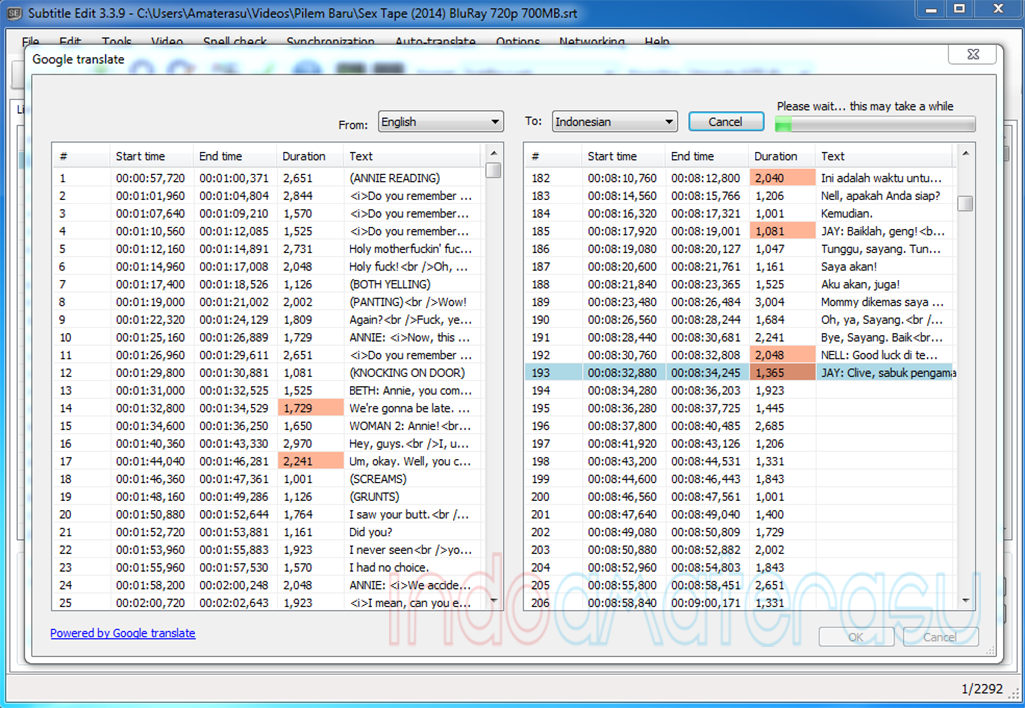The height and width of the screenshot is (708, 1025).
Task: Select the row with text (SCREAMS)
Action: coord(269,479)
